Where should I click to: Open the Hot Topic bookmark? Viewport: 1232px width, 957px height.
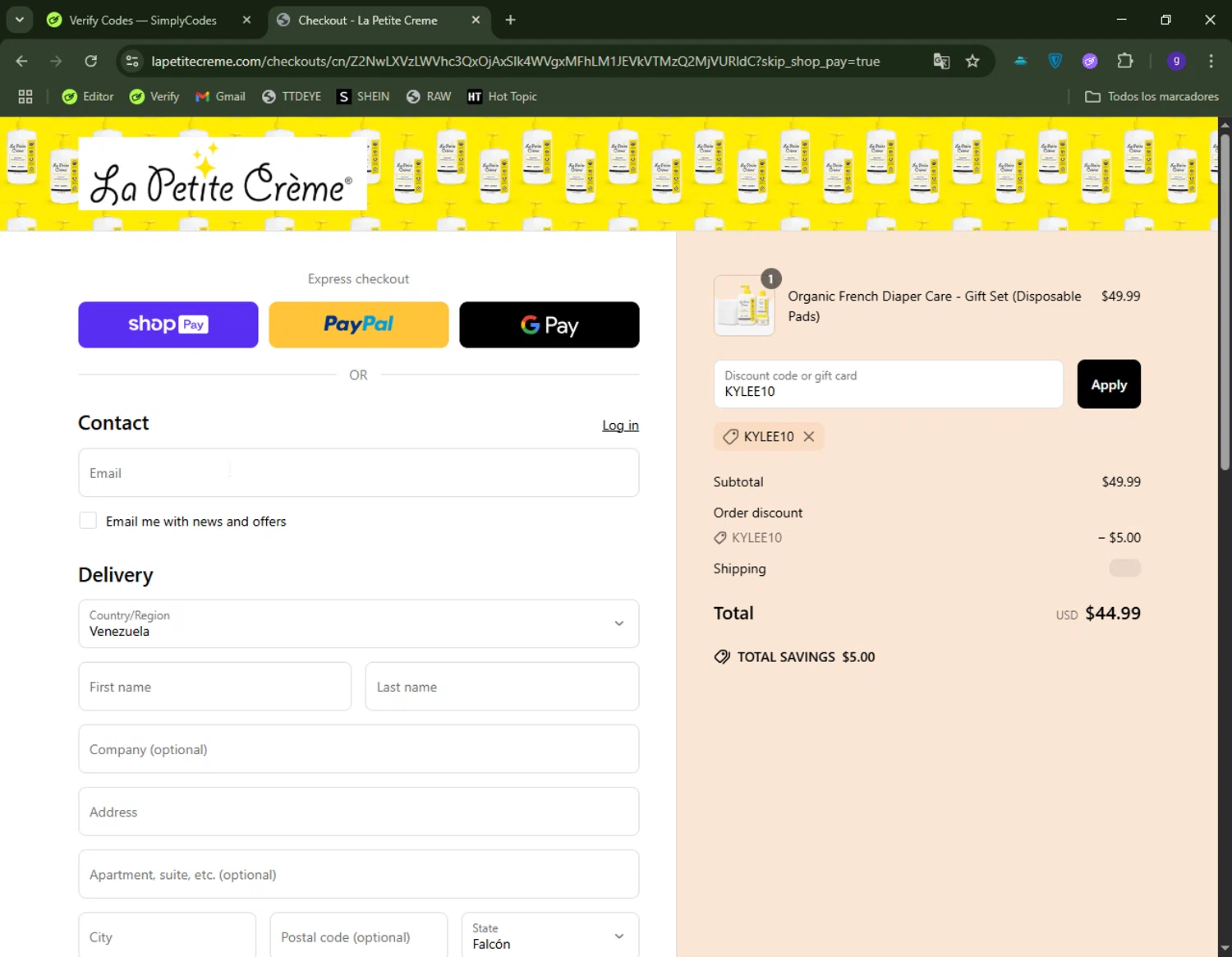(x=502, y=97)
